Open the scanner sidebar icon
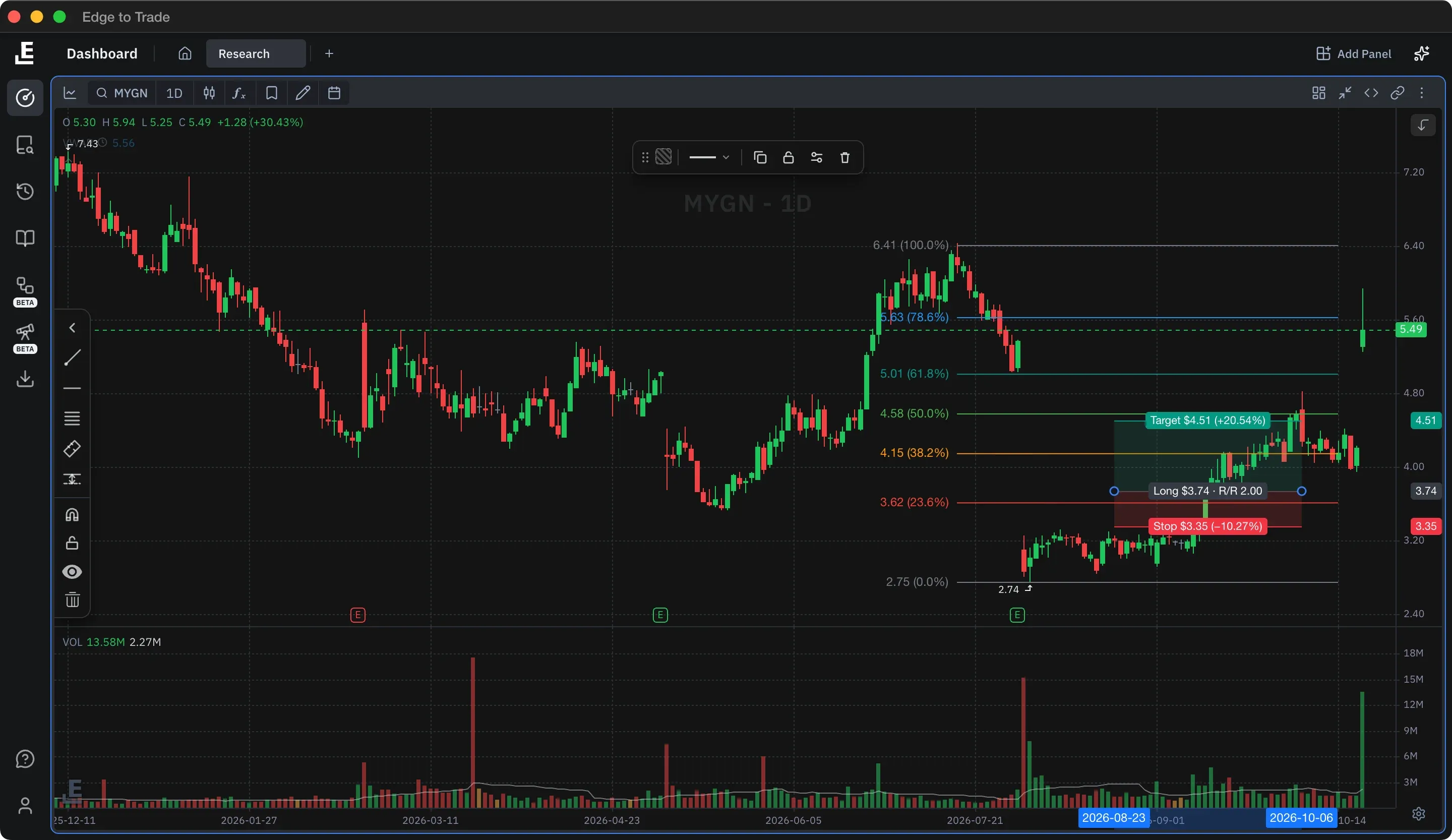 (25, 145)
